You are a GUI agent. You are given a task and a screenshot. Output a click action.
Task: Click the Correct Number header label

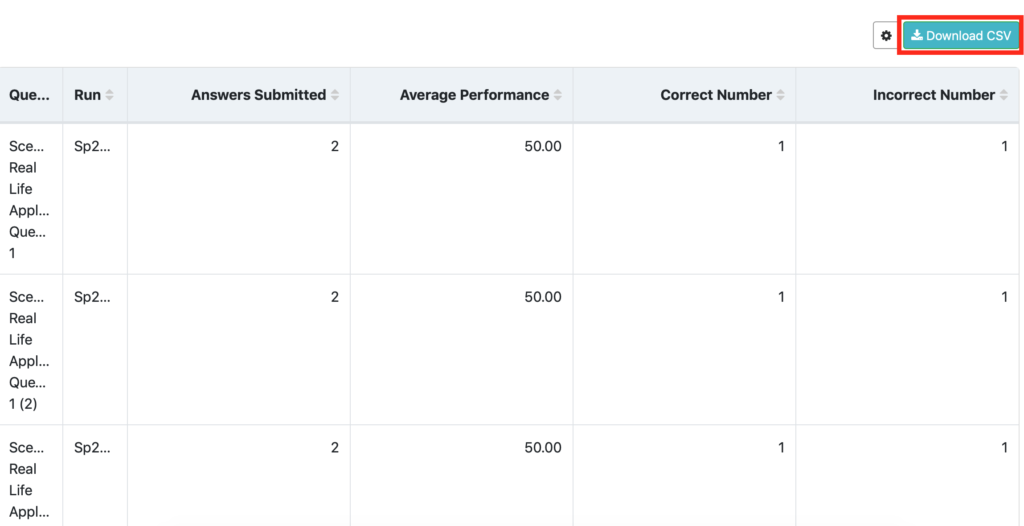pos(716,95)
